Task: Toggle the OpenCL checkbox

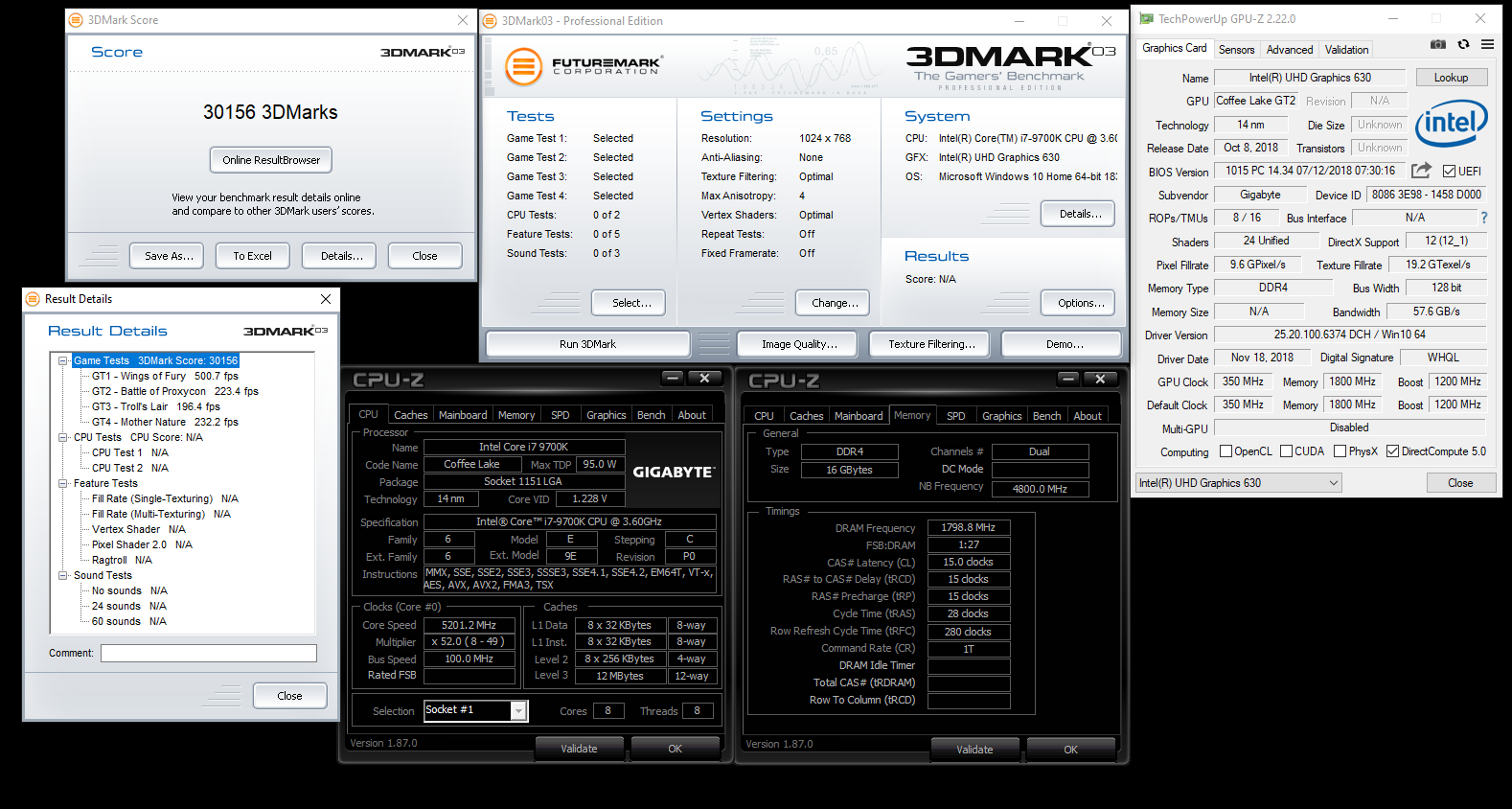Action: 1226,451
